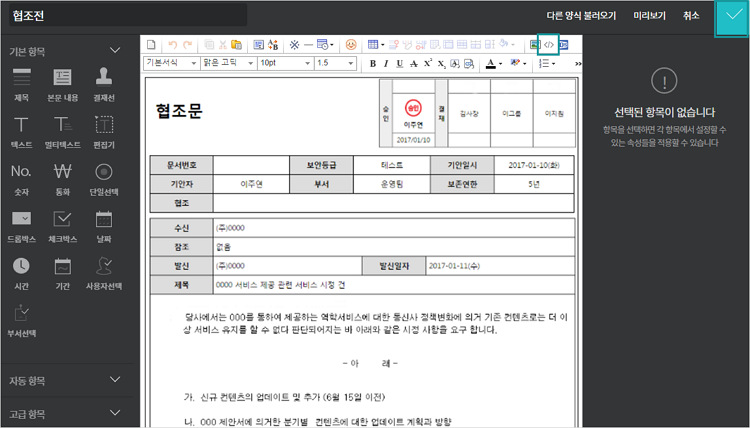Open the 10pt font size dropdown
Viewport: 750px width, 428px height.
[284, 63]
